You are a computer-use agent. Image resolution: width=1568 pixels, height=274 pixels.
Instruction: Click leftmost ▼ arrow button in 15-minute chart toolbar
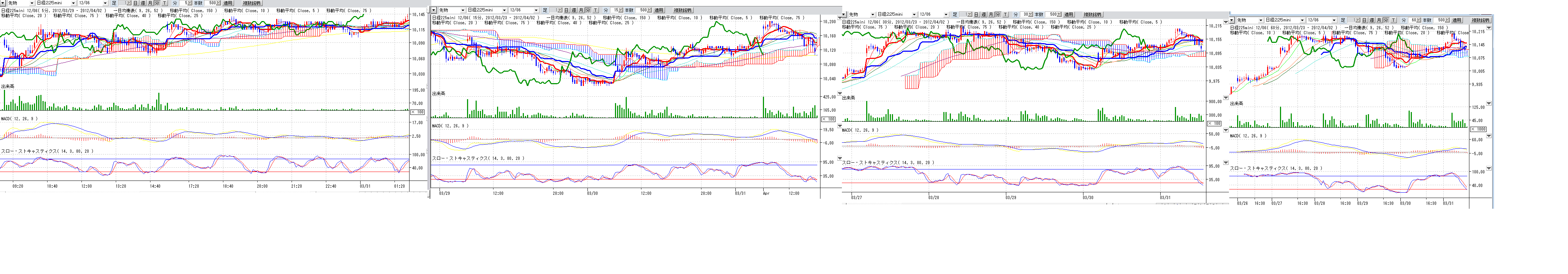click(x=434, y=10)
